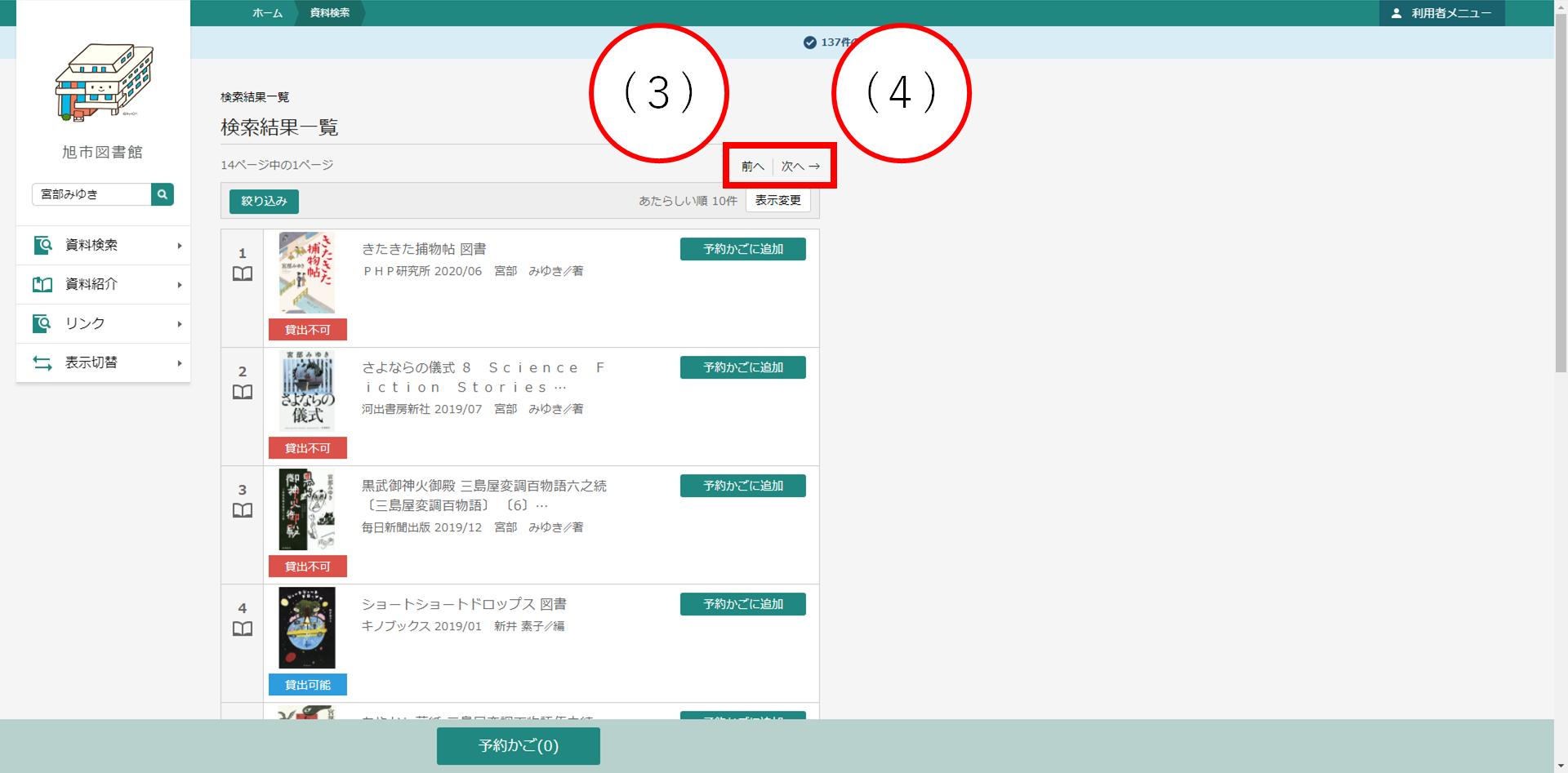Click the 毎日新聞出版 2019/12 publisher text
Viewport: 1568px width, 773px height.
click(x=422, y=527)
